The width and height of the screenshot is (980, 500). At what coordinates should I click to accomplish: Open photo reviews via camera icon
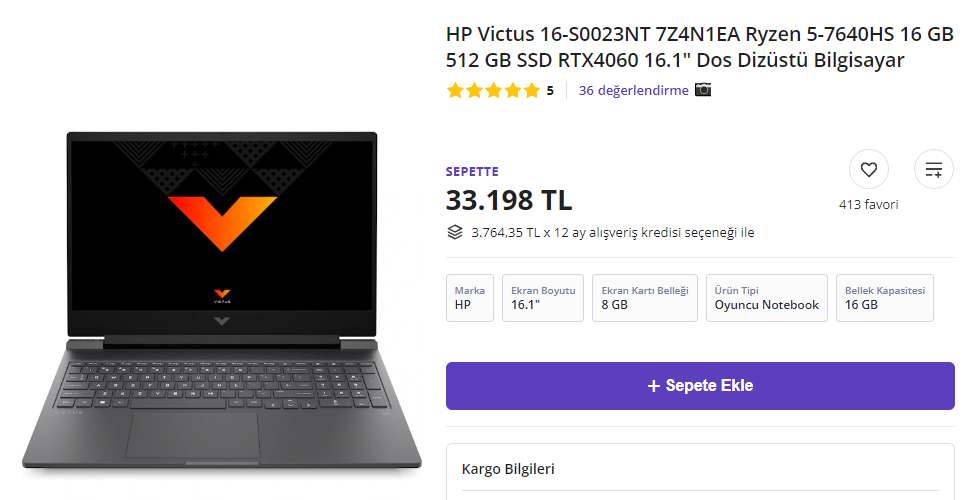coord(703,90)
